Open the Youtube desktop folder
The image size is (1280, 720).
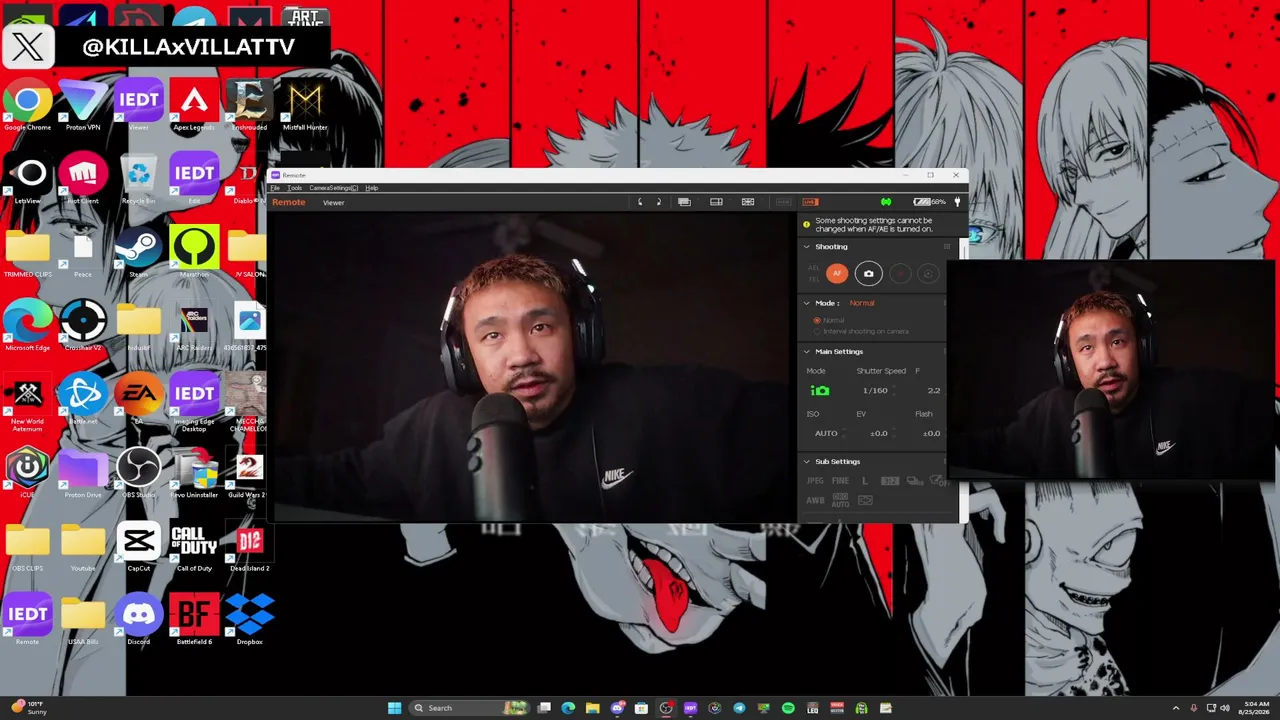[x=83, y=548]
